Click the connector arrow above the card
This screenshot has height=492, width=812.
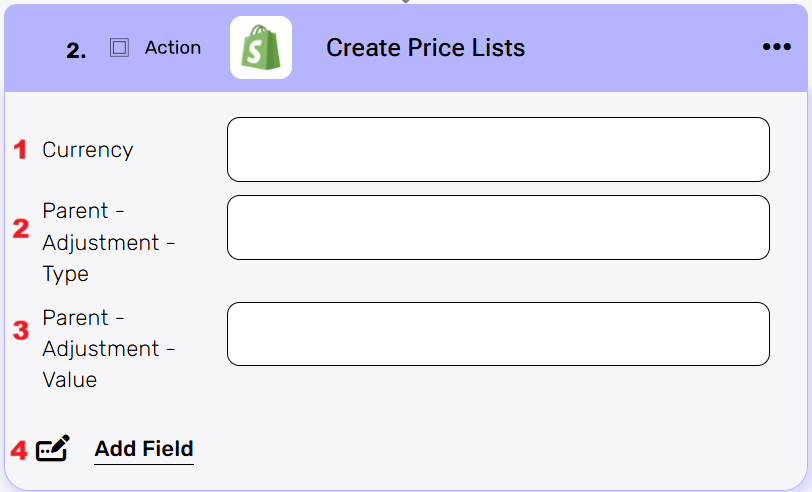pyautogui.click(x=405, y=2)
